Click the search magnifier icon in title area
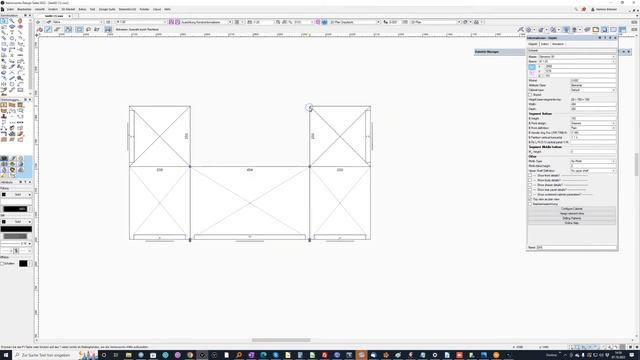640x360 pixels. [576, 9]
